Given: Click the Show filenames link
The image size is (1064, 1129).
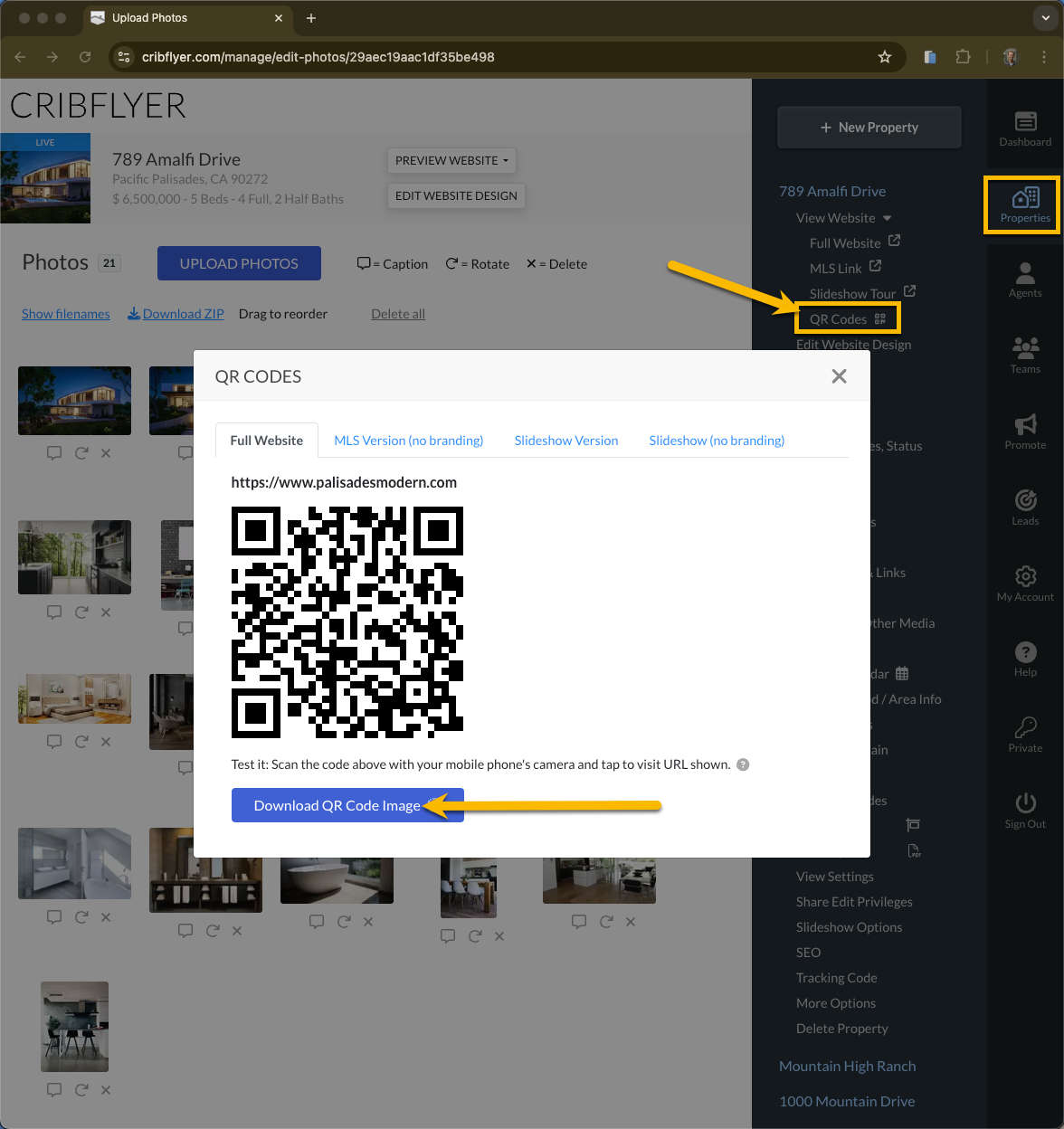Looking at the screenshot, I should click(66, 314).
